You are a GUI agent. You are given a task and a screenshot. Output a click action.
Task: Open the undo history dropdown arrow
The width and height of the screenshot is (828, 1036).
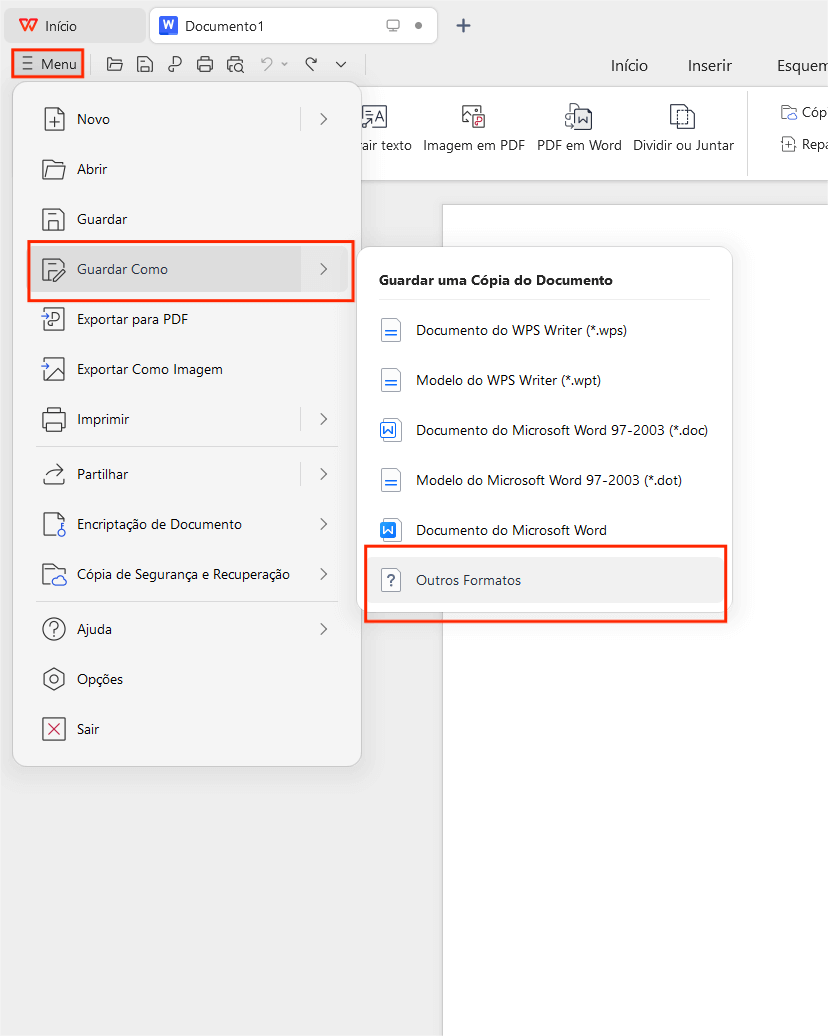(x=285, y=64)
